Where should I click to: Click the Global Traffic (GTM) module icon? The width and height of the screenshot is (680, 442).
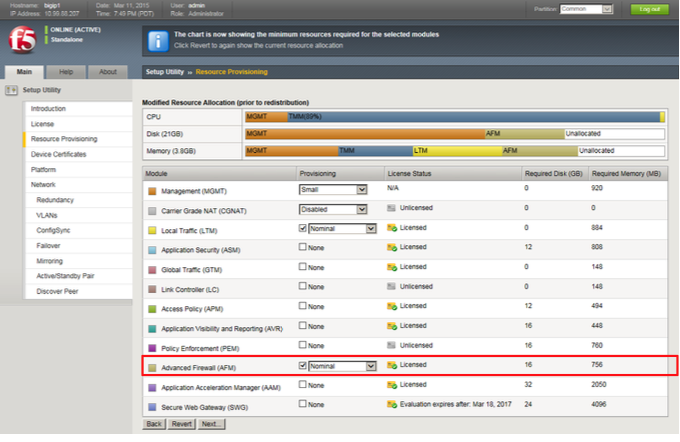152,270
